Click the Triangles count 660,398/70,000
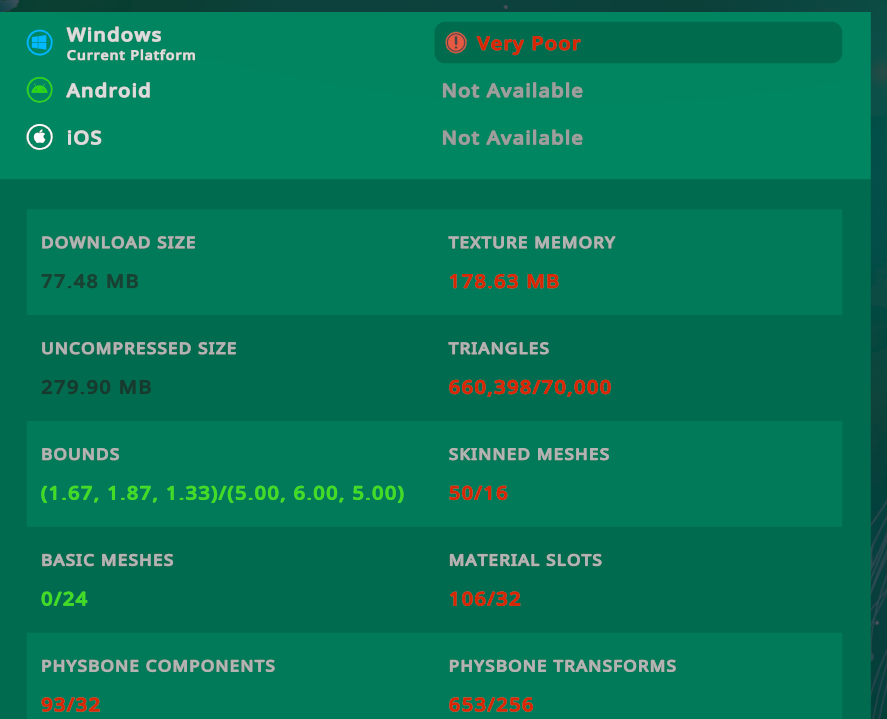Viewport: 887px width, 719px height. tap(530, 388)
